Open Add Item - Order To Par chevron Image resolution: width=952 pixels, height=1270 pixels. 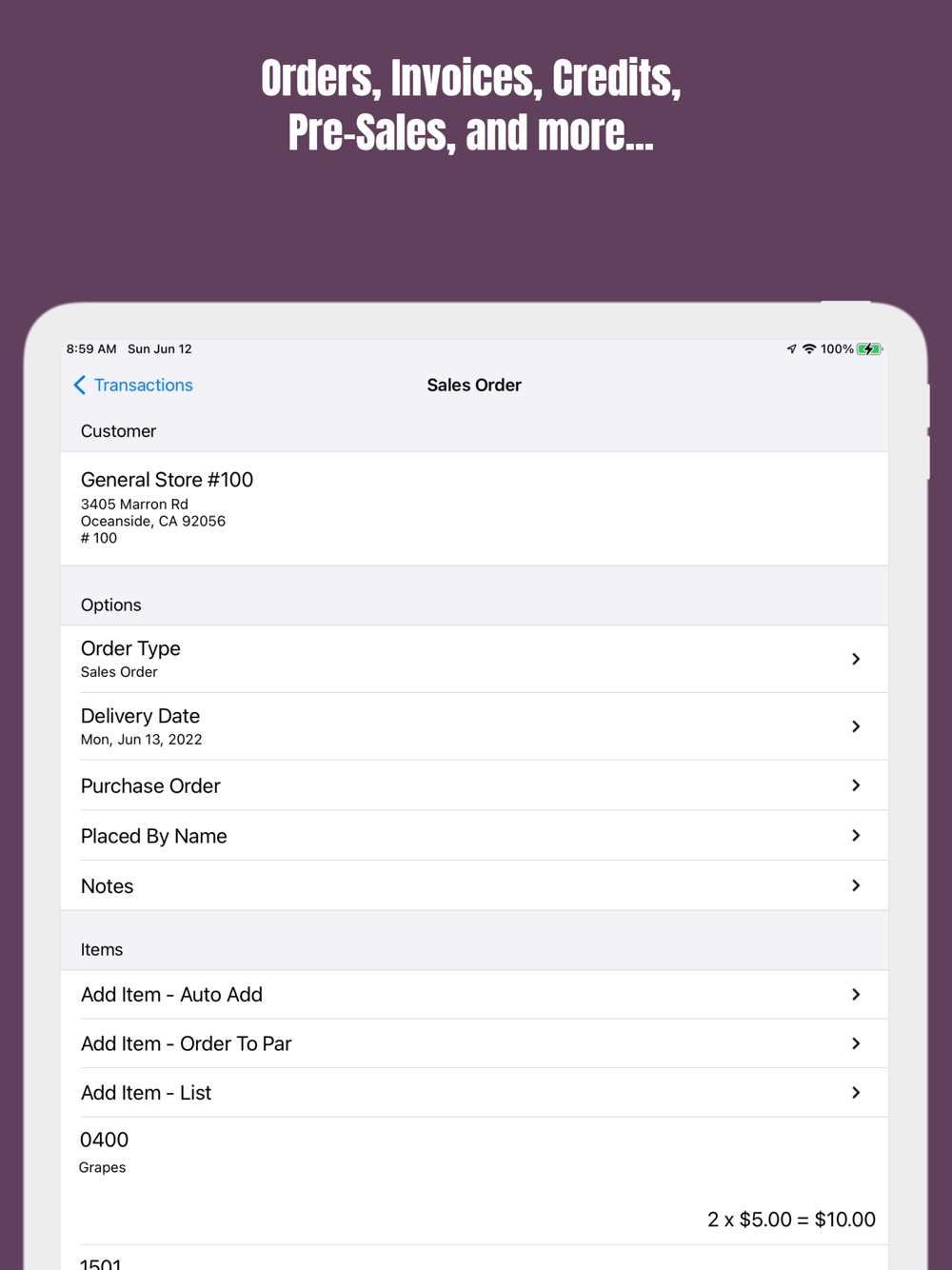tap(856, 1043)
